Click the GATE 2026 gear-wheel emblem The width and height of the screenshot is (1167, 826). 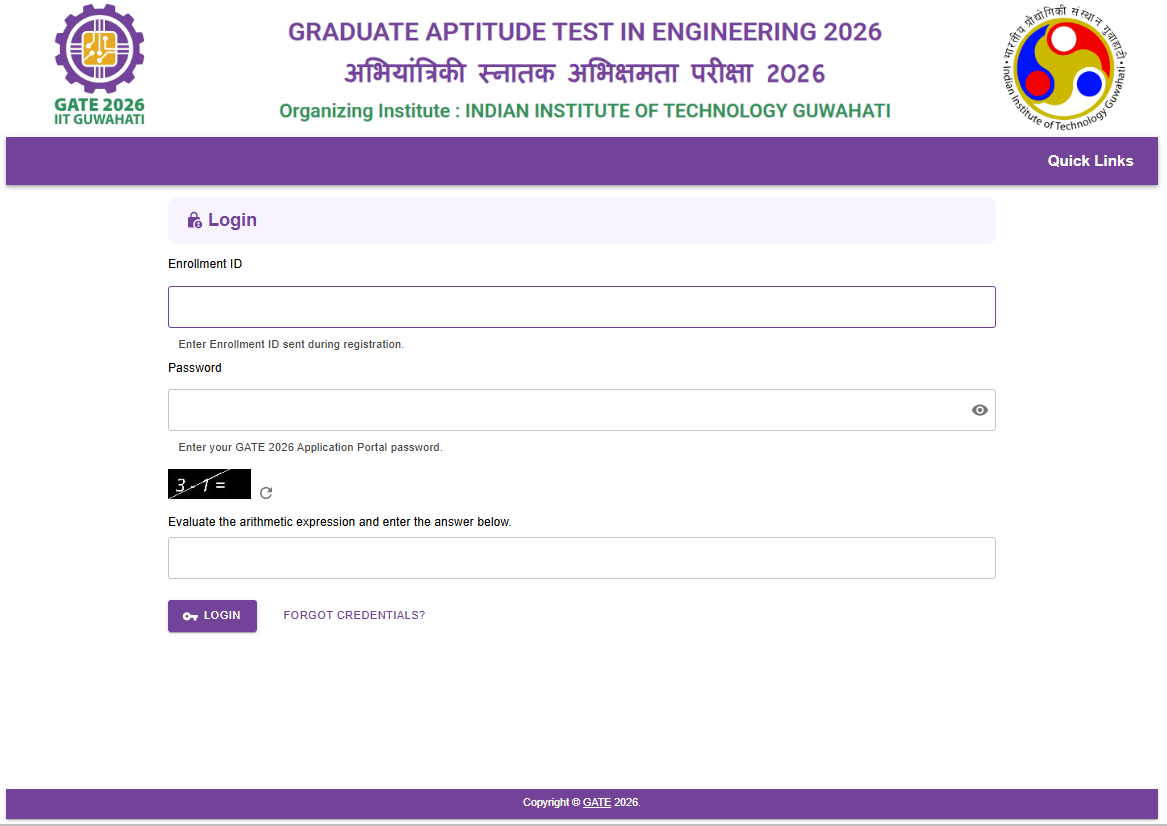click(99, 48)
